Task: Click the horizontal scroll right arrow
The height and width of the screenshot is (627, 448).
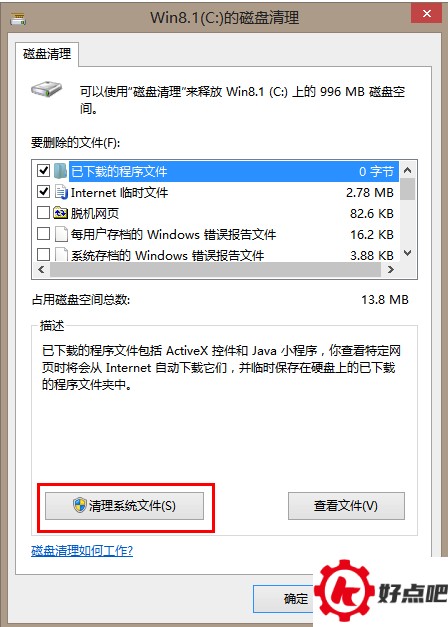Action: [391, 270]
